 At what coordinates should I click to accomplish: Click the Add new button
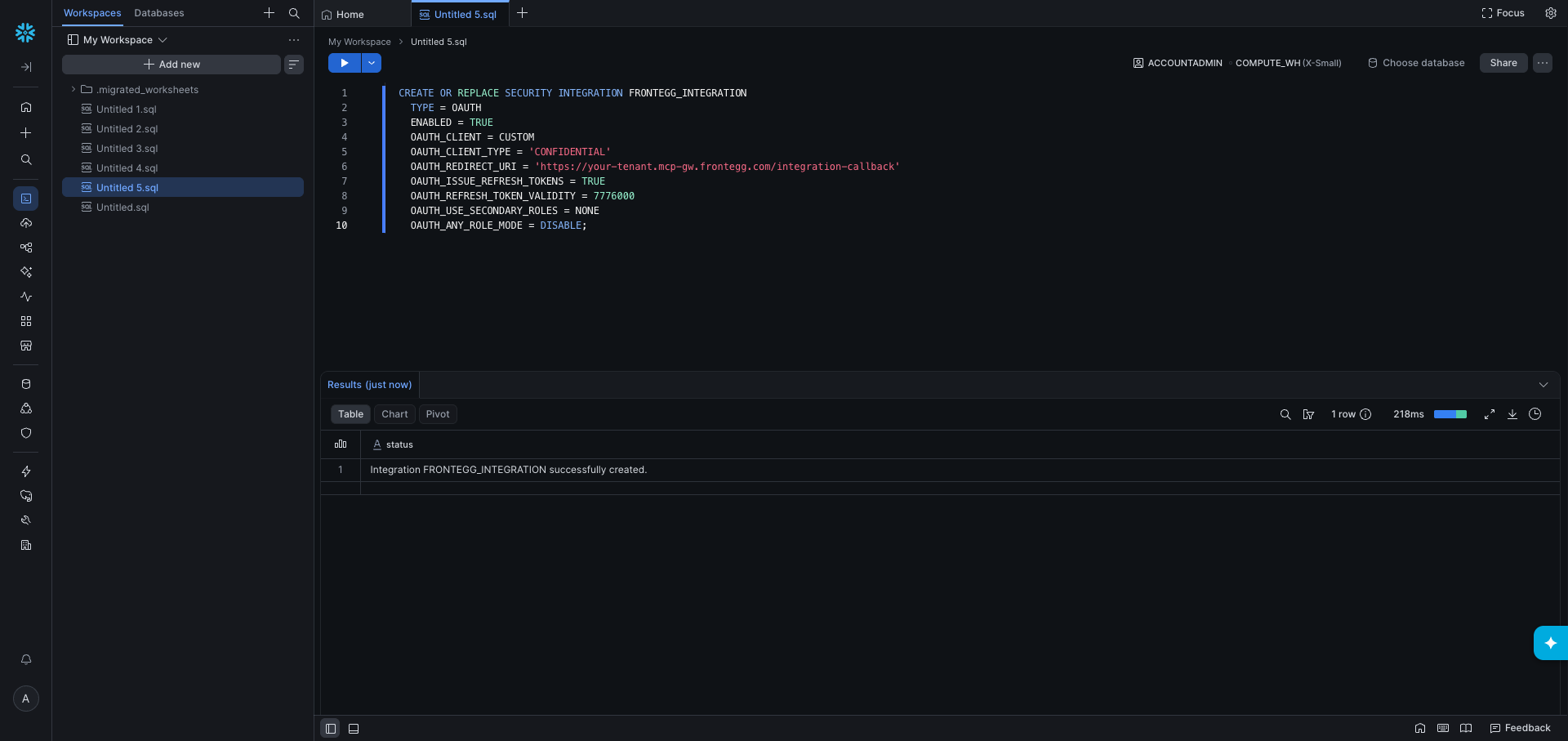171,65
